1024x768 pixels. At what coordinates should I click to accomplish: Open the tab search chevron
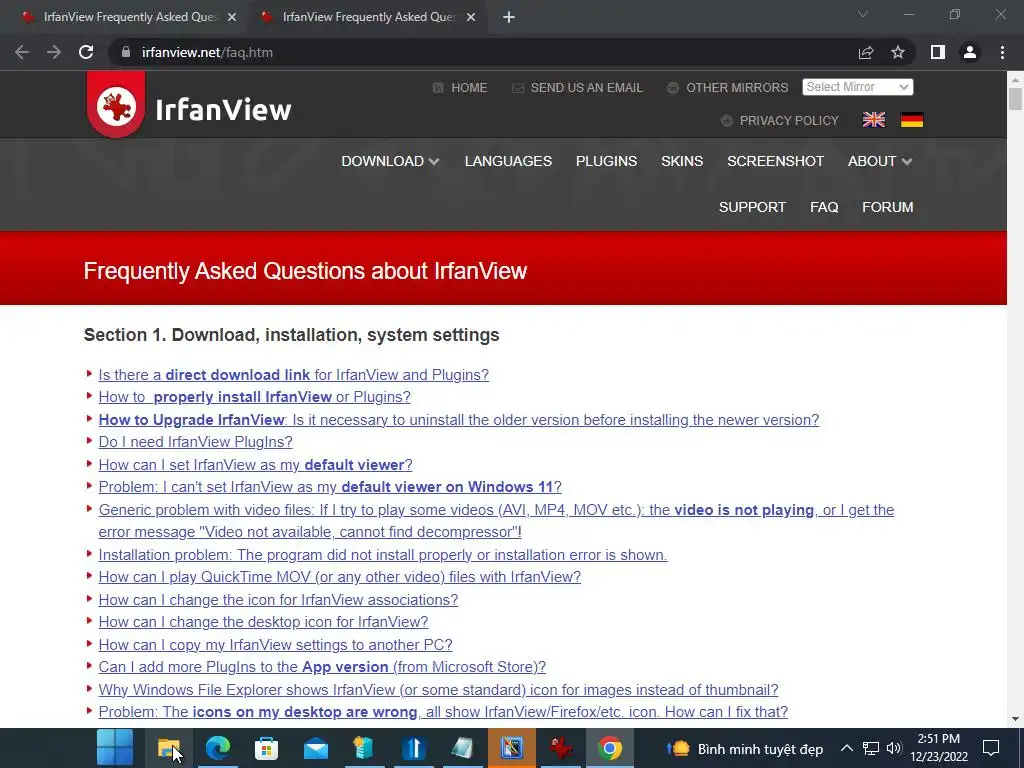(x=863, y=14)
